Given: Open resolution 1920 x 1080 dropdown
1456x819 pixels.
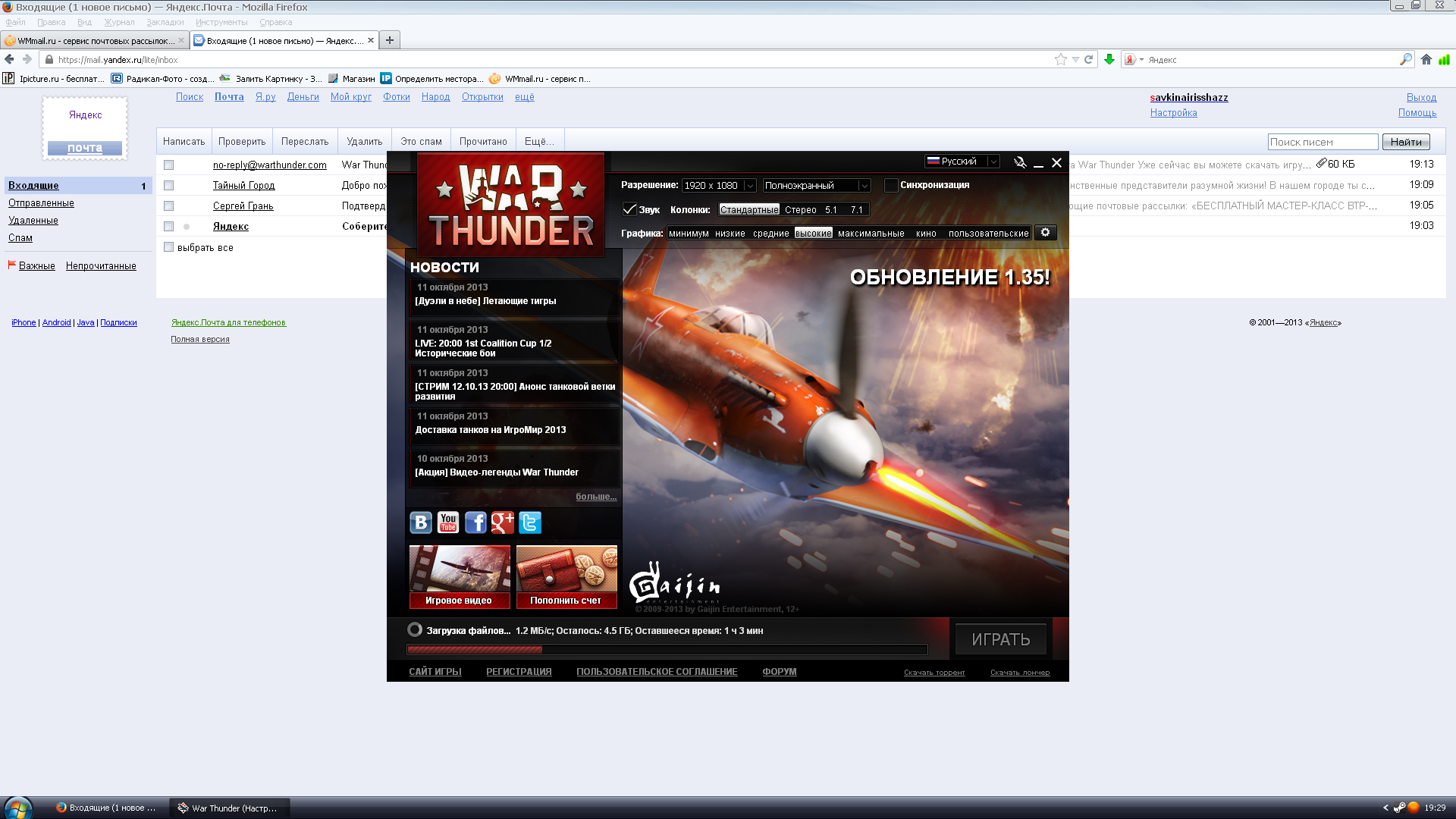Looking at the screenshot, I should pyautogui.click(x=719, y=185).
